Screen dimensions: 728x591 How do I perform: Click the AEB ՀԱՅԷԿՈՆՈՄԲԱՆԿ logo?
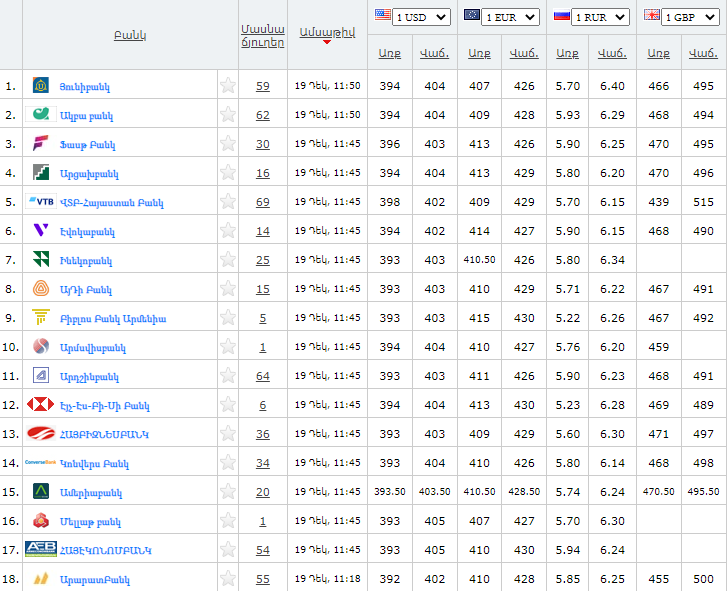(40, 550)
